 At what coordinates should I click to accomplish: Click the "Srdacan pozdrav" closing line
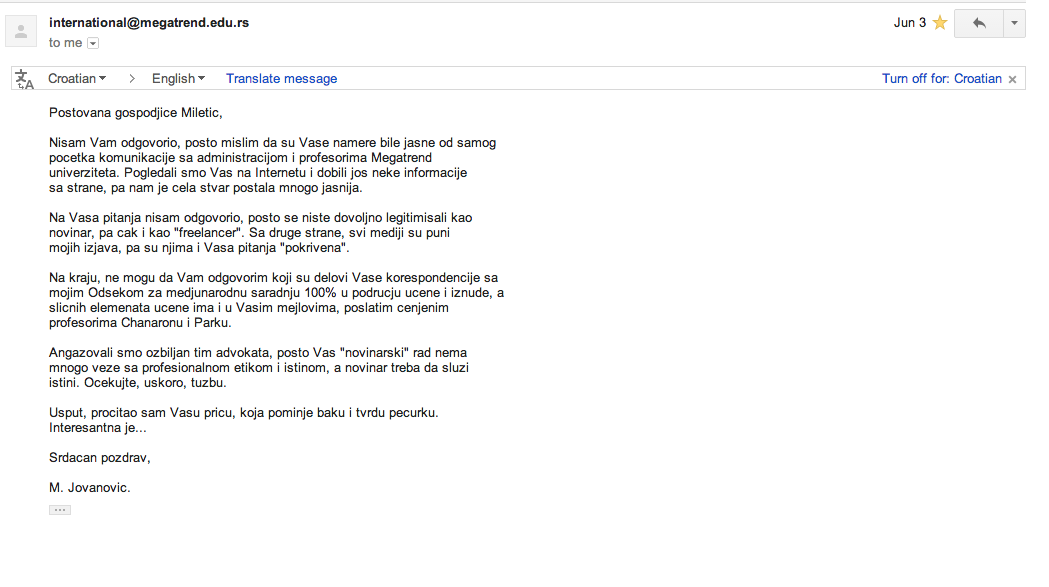(x=100, y=458)
